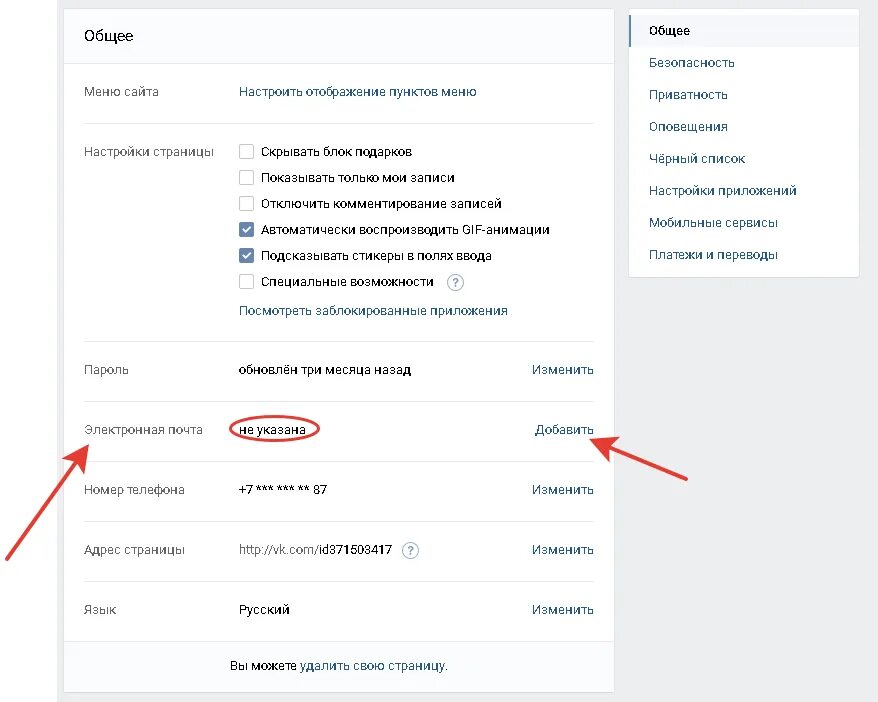The image size is (878, 702).
Task: Select Чёрный список in sidebar
Action: 697,159
